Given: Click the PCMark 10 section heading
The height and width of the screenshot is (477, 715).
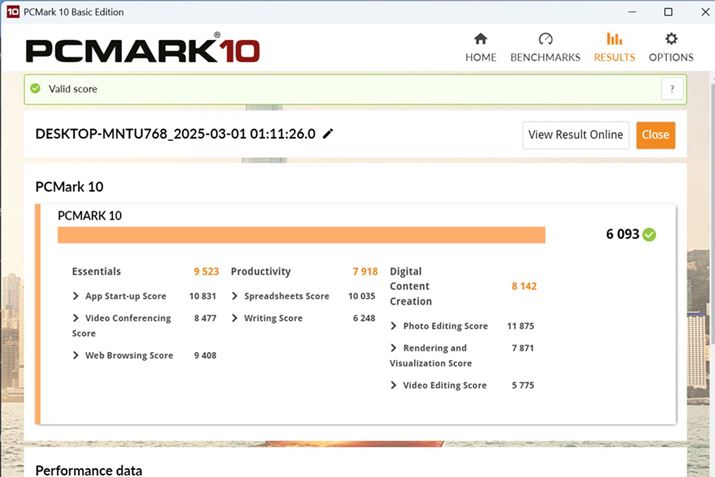Looking at the screenshot, I should click(x=69, y=187).
